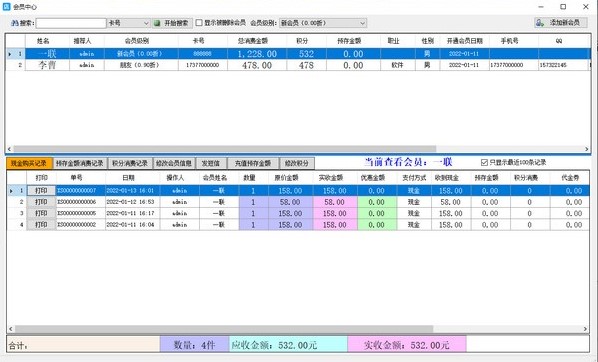Click the 手机号 column header
598x362 pixels.
point(510,41)
